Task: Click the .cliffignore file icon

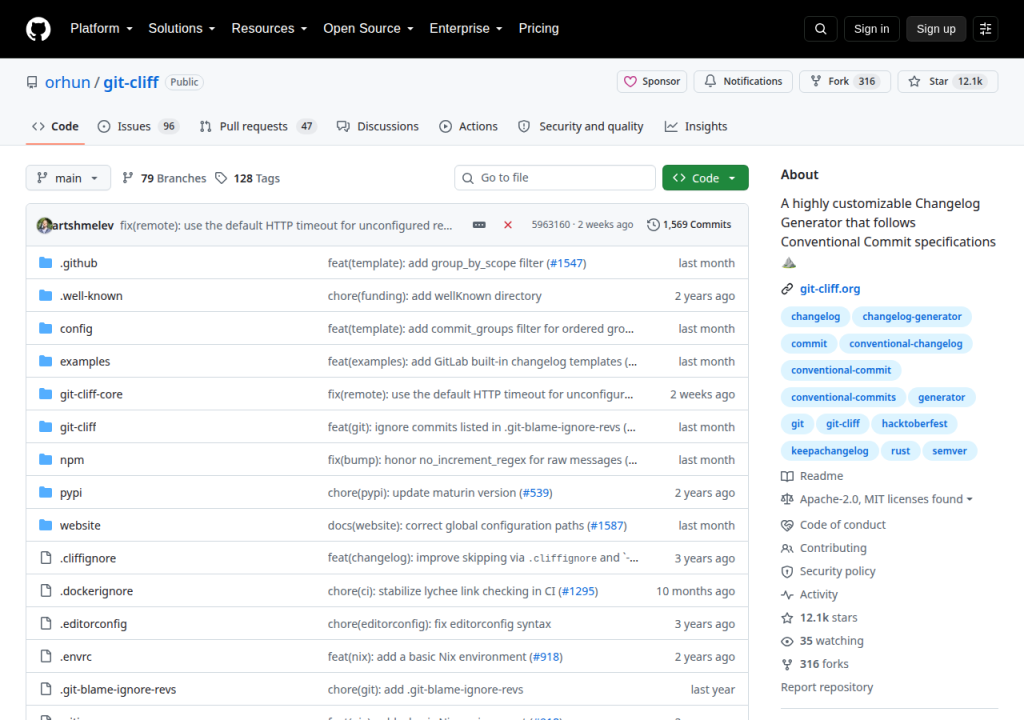Action: [x=46, y=558]
